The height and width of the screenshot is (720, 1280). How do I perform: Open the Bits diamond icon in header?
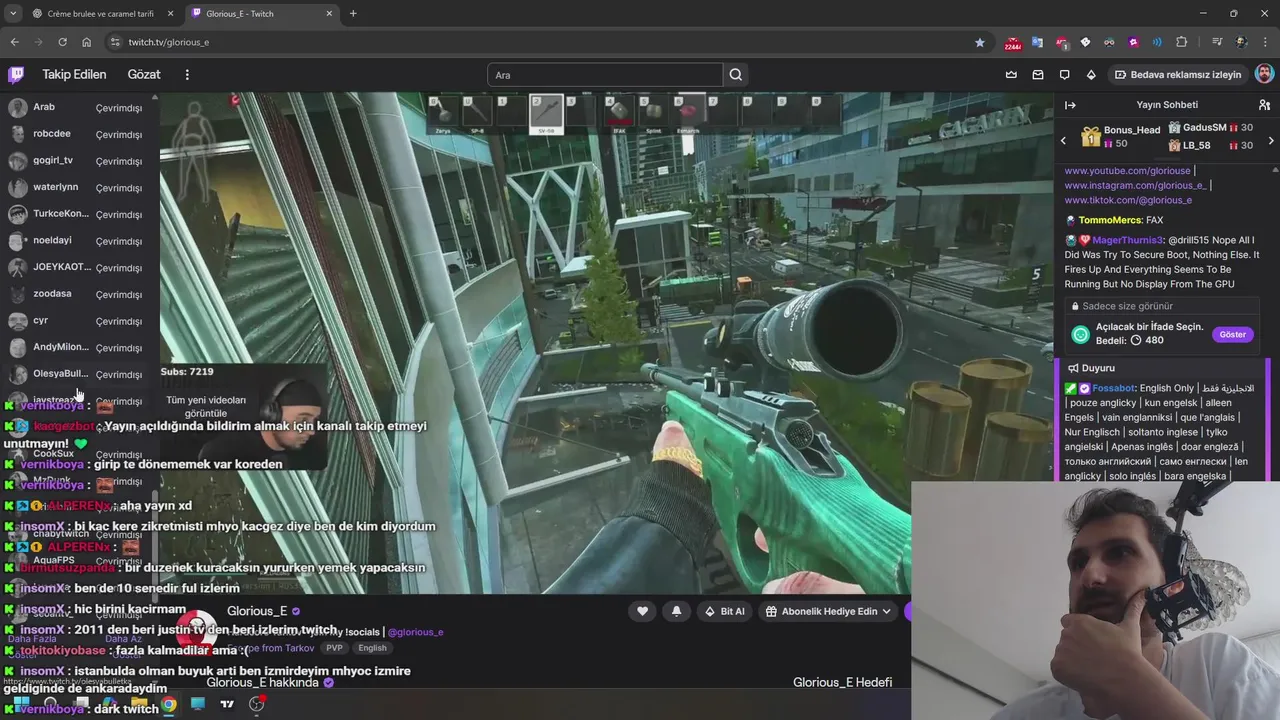pos(1091,75)
